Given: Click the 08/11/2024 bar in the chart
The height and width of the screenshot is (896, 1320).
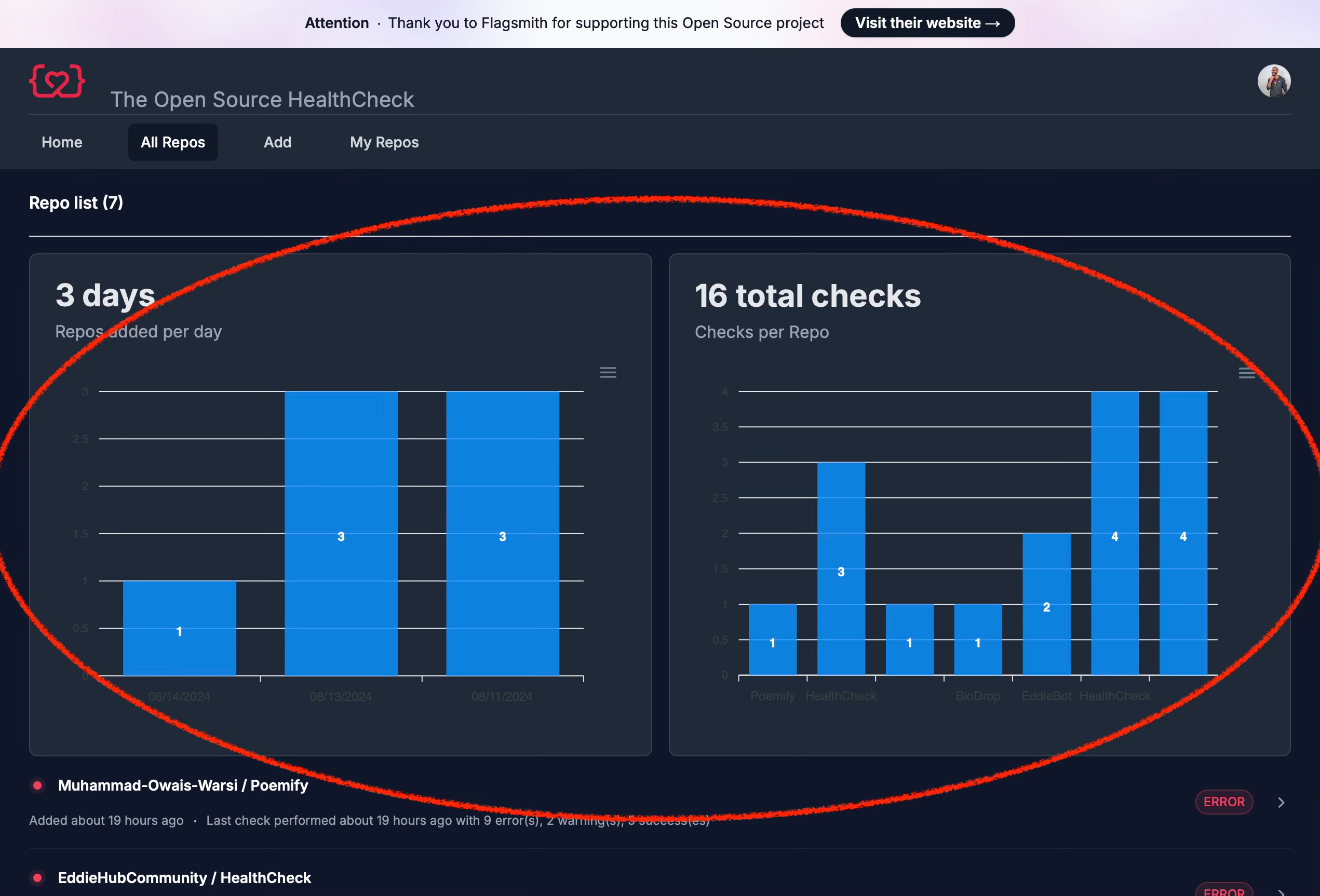Looking at the screenshot, I should pyautogui.click(x=502, y=533).
